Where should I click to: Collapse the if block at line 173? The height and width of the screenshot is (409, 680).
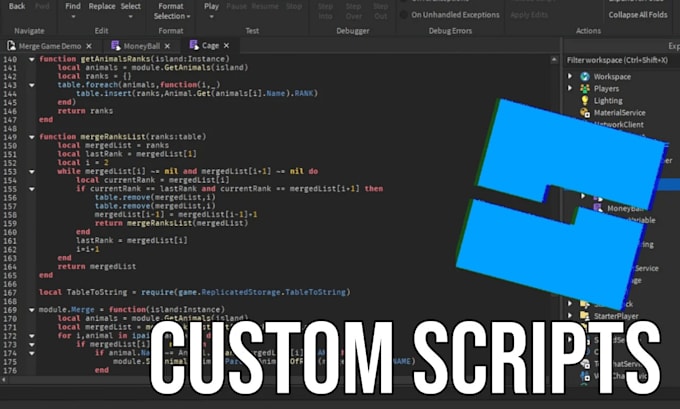pos(32,344)
